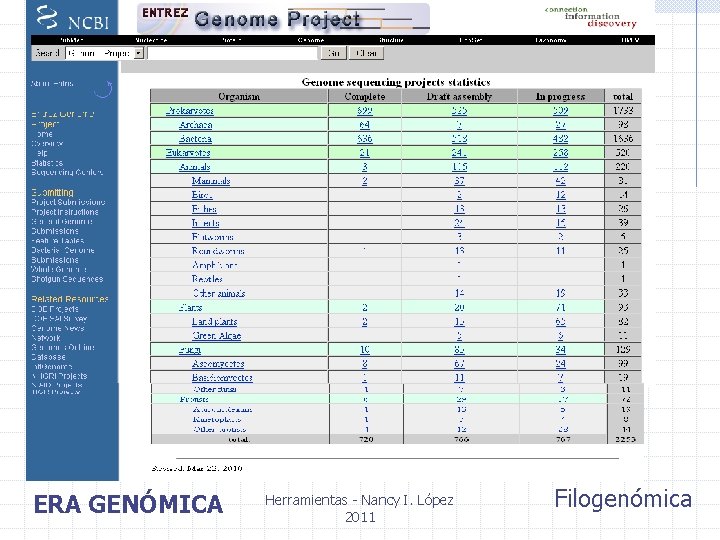Click the curved arrow beside About Entrez
The height and width of the screenshot is (540, 720).
[104, 89]
